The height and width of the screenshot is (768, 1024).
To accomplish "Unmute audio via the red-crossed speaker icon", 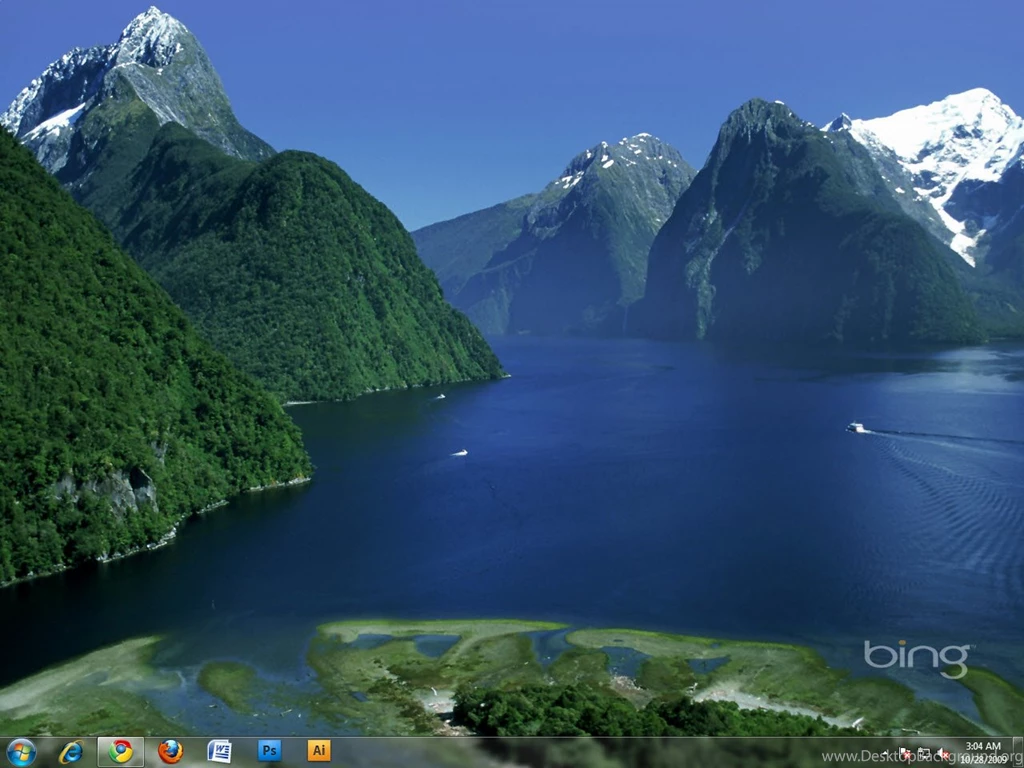I will (x=942, y=752).
